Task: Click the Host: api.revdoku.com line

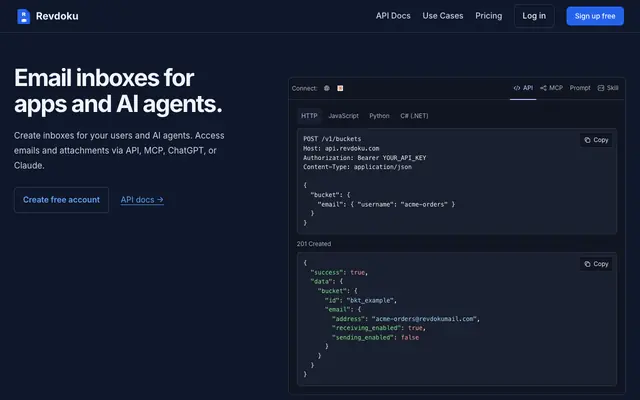Action: coord(341,149)
